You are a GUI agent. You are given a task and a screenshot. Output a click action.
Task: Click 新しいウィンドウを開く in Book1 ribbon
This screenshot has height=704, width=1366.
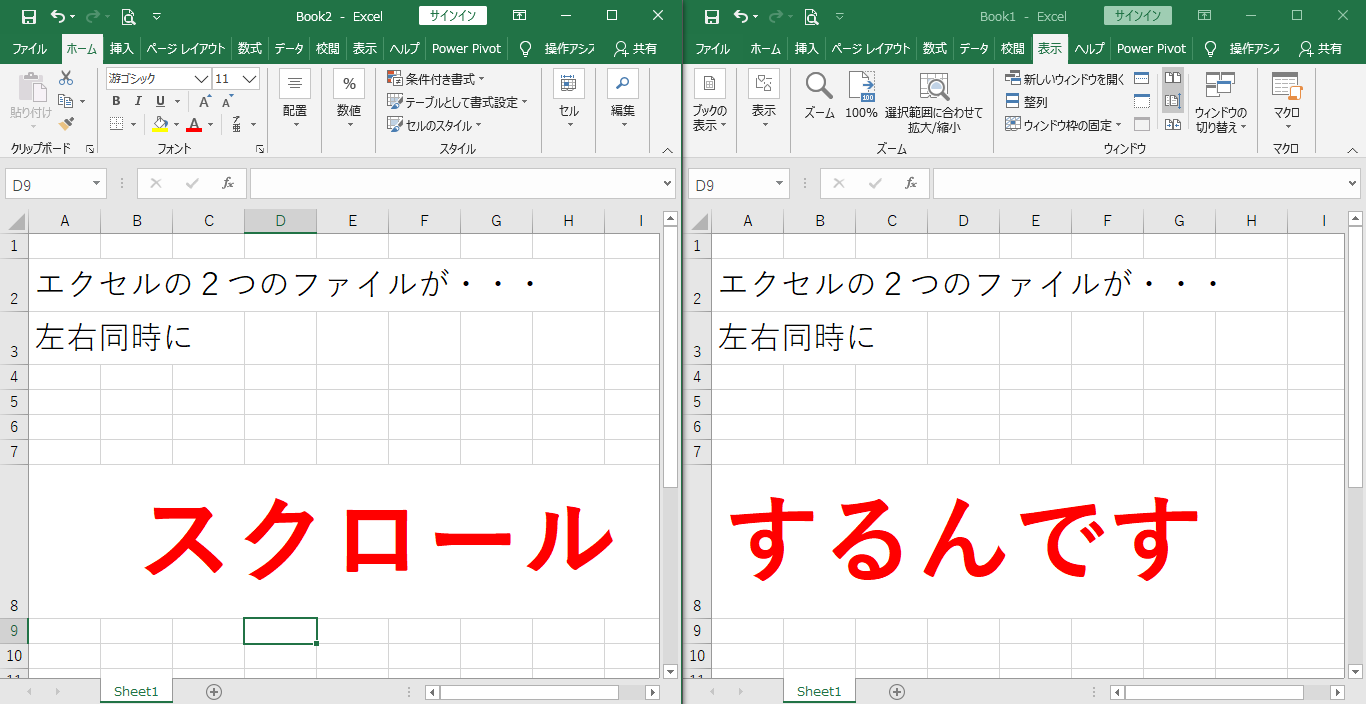1066,79
